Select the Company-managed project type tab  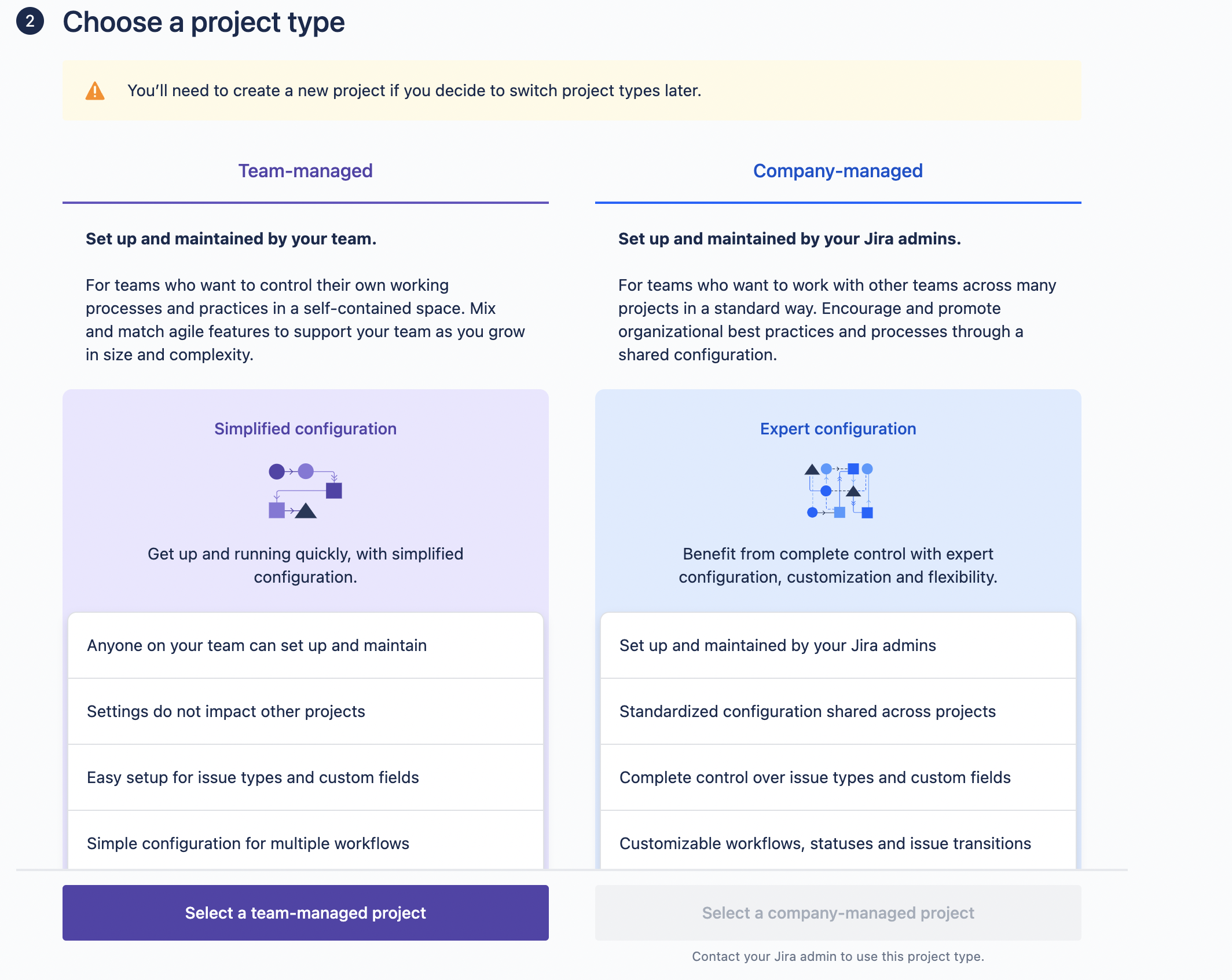coord(837,170)
